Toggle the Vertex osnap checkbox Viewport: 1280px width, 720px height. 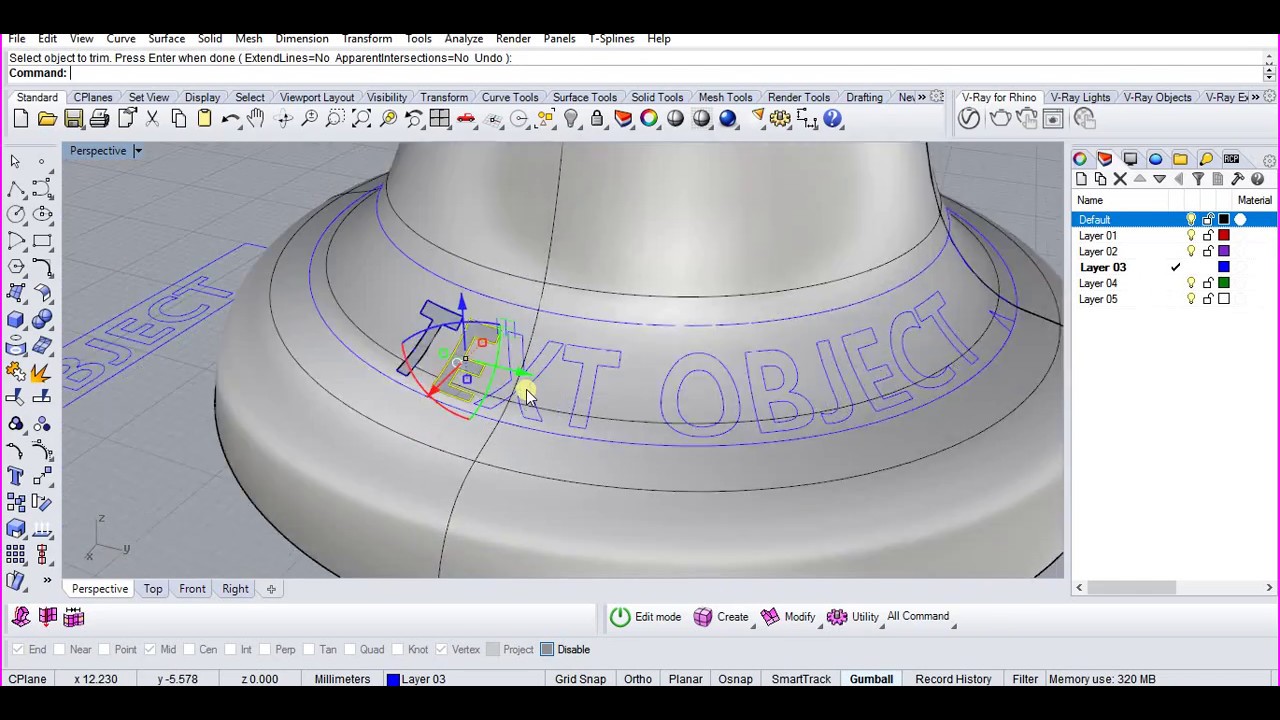point(441,650)
